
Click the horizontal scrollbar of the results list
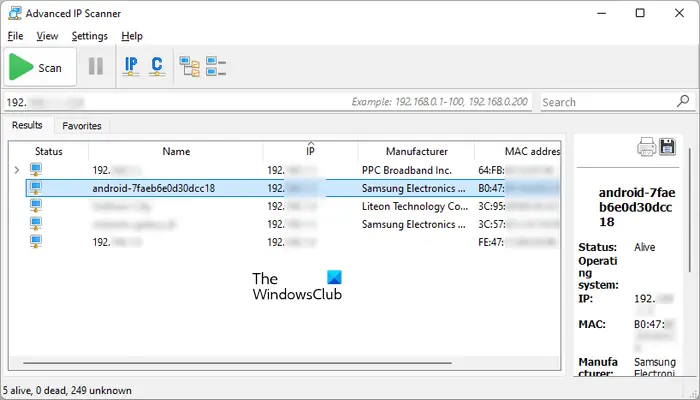238,363
